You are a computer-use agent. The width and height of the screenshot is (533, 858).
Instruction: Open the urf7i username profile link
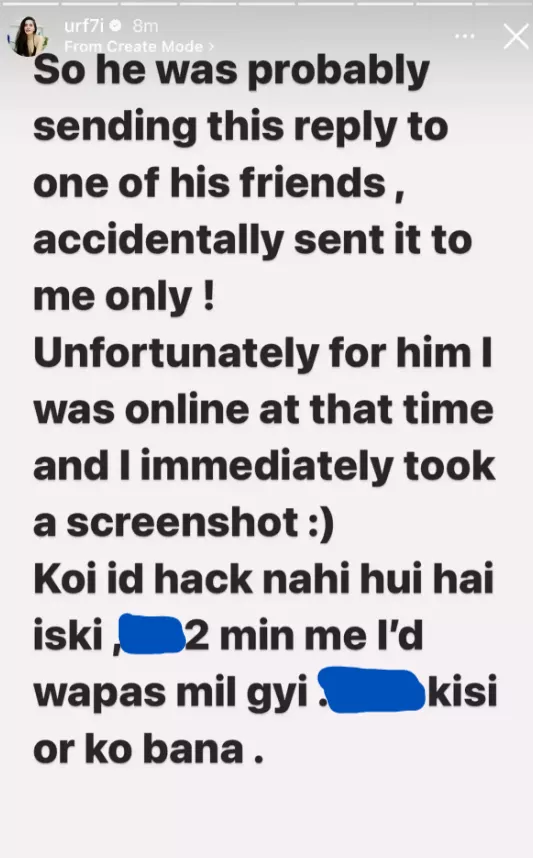pos(84,25)
